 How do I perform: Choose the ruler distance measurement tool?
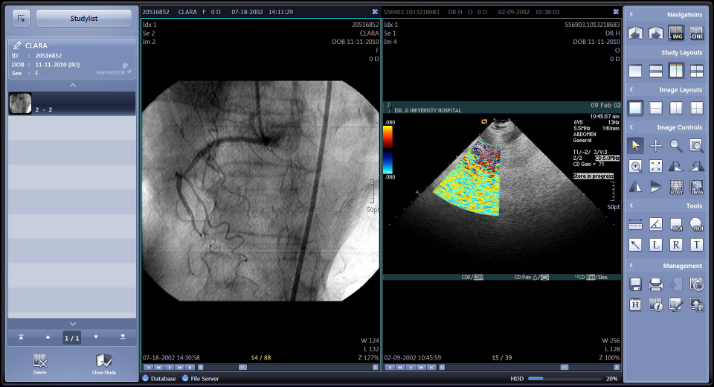tap(635, 224)
